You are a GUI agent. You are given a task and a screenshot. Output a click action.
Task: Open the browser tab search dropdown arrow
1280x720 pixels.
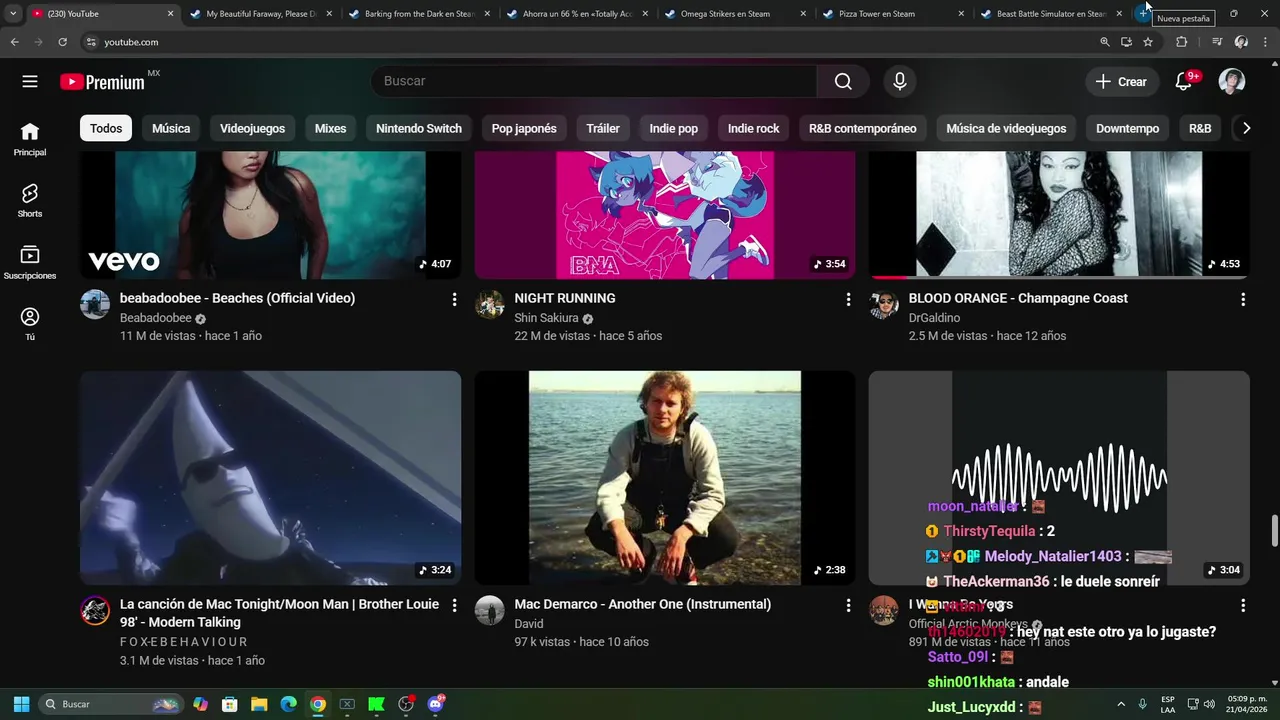pyautogui.click(x=13, y=14)
